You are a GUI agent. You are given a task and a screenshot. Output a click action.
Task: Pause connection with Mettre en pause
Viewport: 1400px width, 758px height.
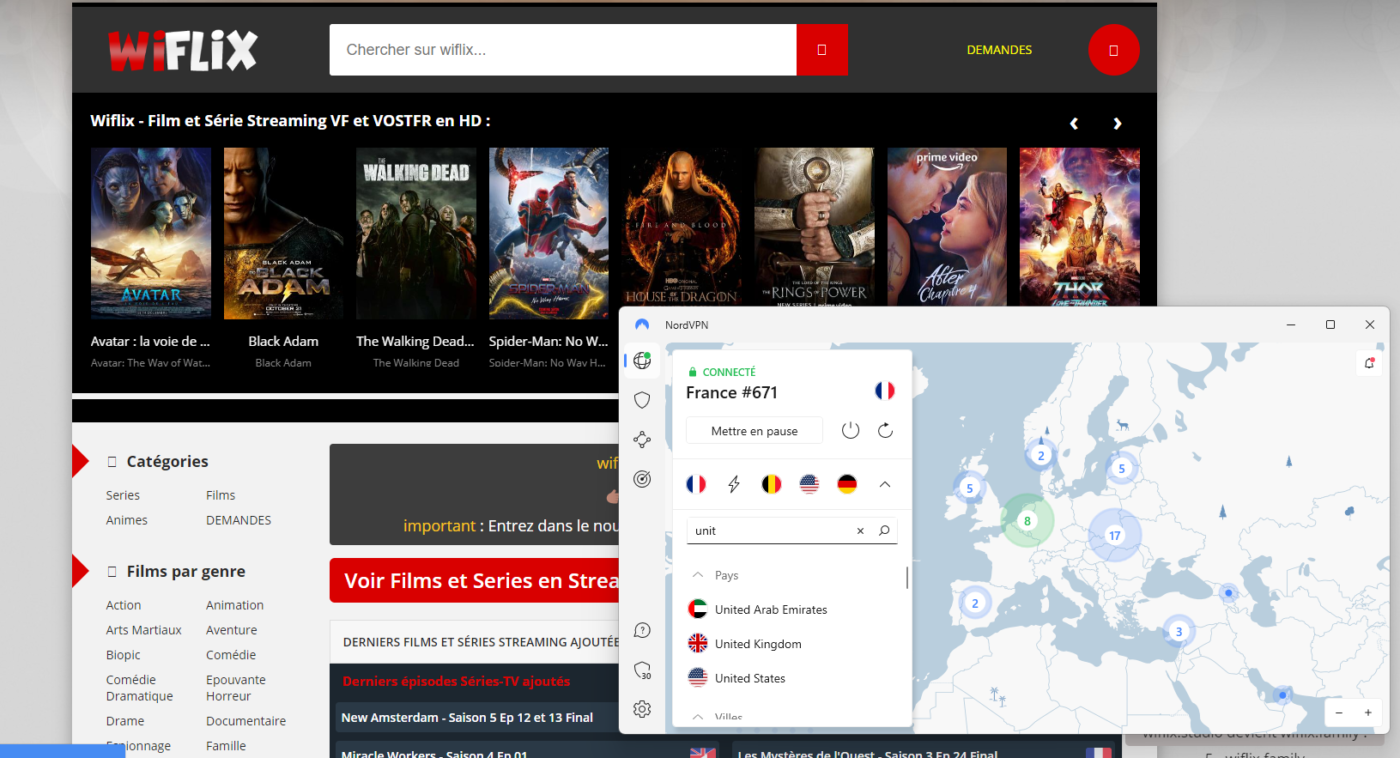[754, 431]
